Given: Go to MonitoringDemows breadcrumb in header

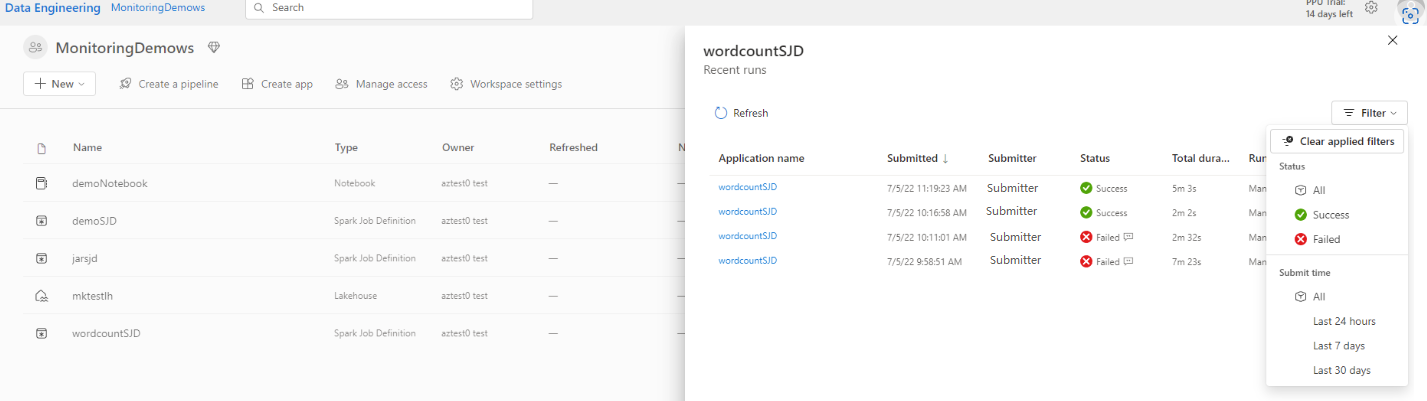Looking at the screenshot, I should coord(158,8).
